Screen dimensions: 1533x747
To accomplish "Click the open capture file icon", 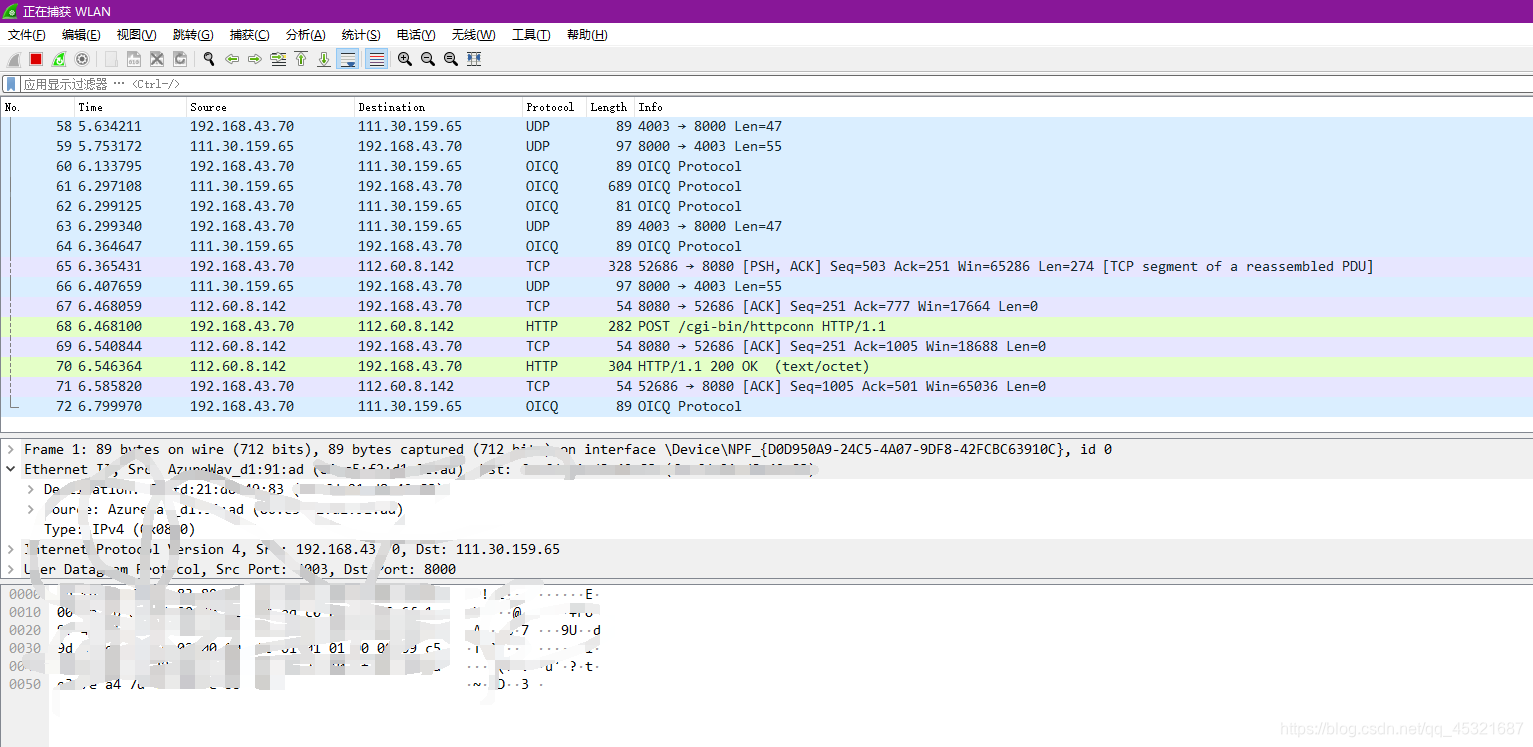I will click(x=111, y=59).
